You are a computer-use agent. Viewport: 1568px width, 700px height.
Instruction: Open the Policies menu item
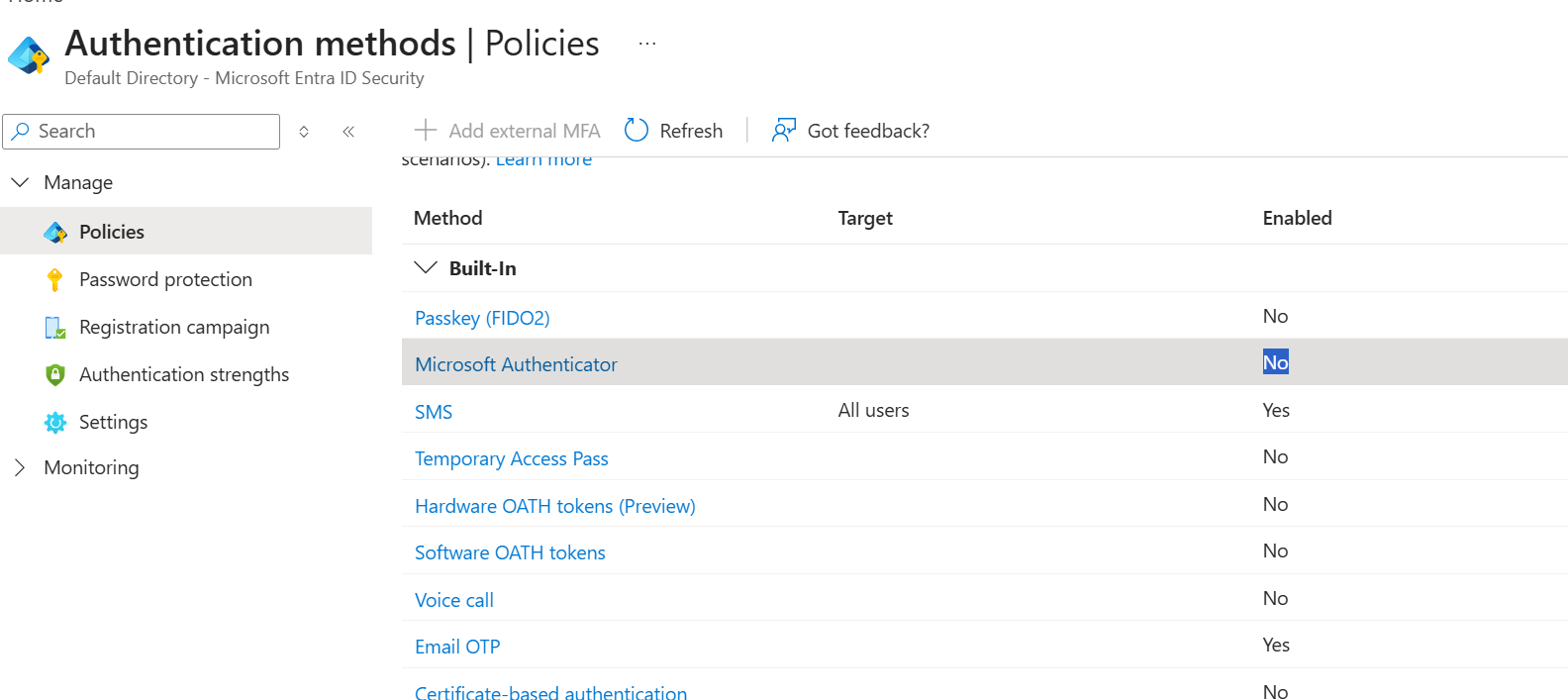[186, 231]
